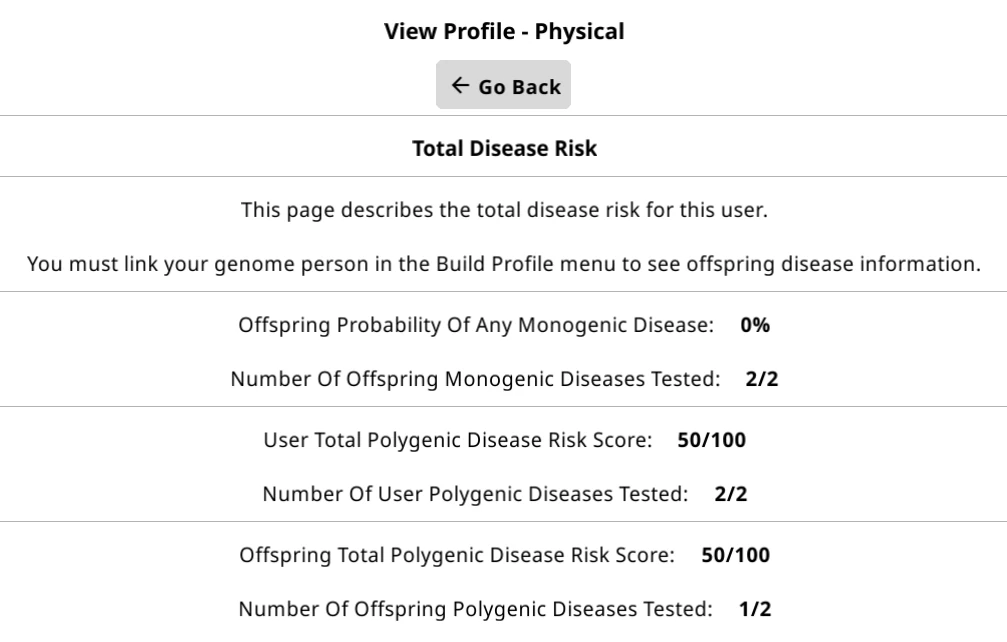This screenshot has height=642, width=1007.
Task: Click the left arrow icon in Go Back
Action: tap(460, 85)
